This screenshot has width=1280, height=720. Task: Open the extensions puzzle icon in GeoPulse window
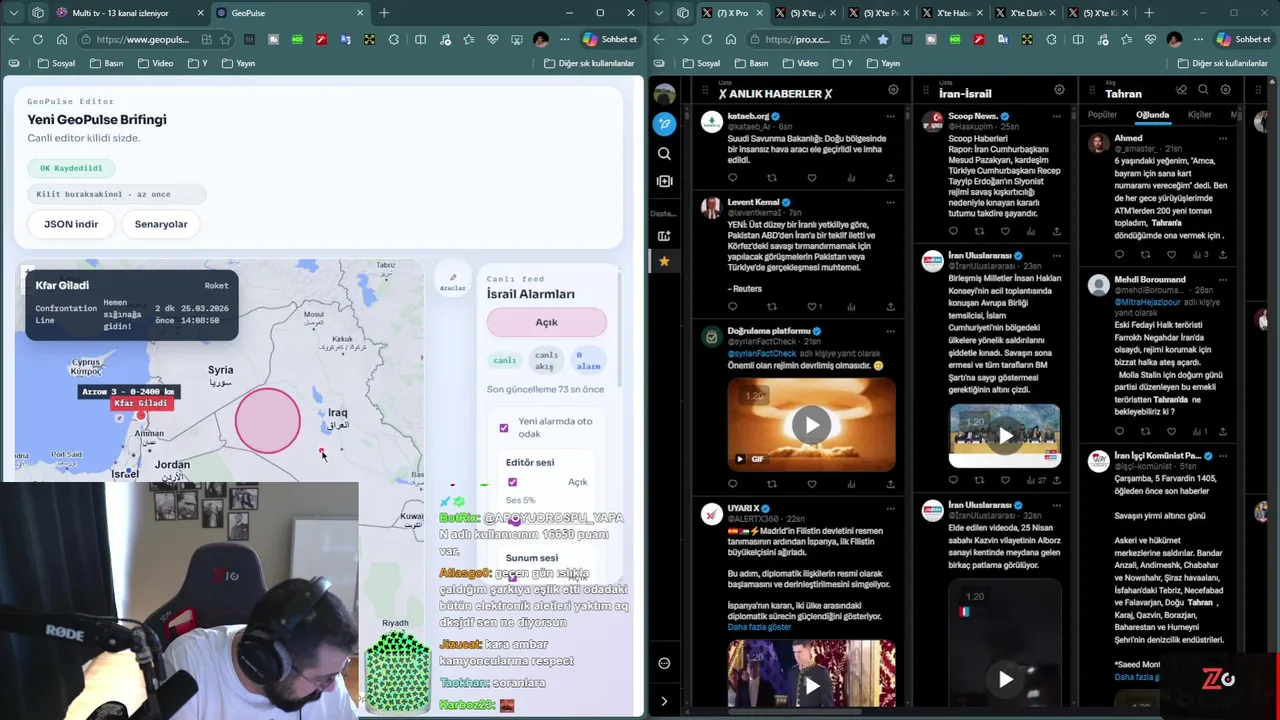[394, 39]
